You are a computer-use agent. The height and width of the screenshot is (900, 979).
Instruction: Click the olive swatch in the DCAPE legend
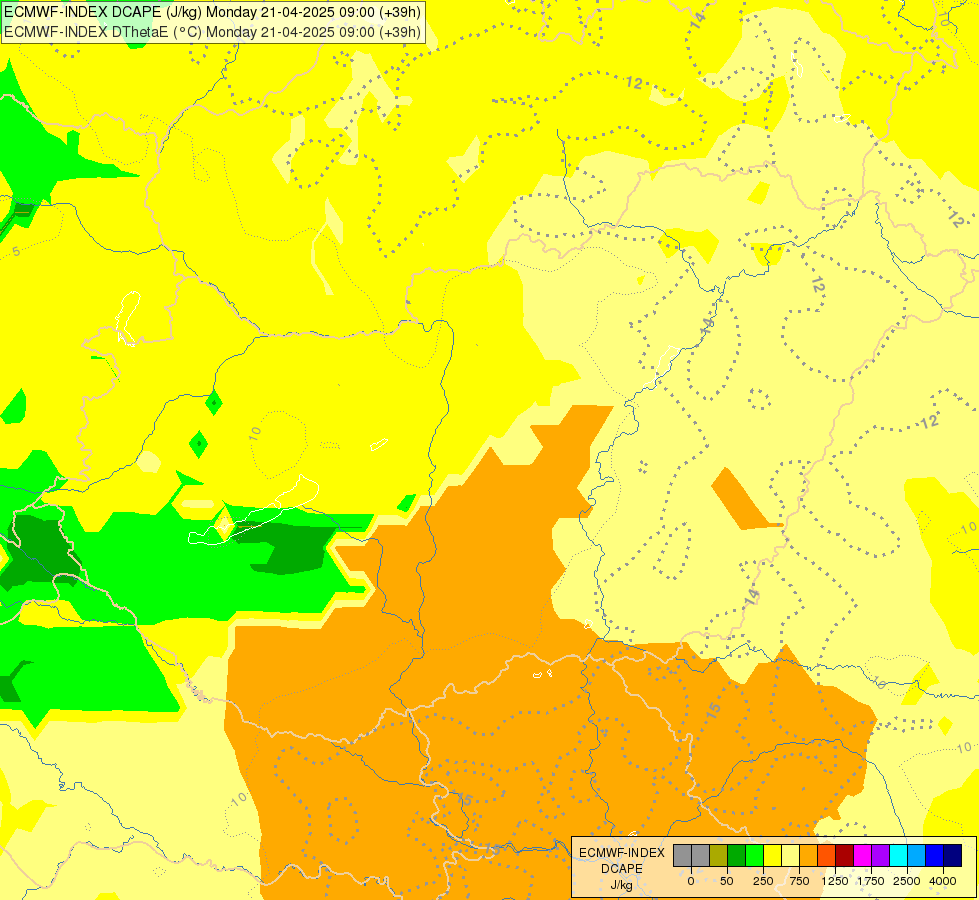pyautogui.click(x=719, y=855)
